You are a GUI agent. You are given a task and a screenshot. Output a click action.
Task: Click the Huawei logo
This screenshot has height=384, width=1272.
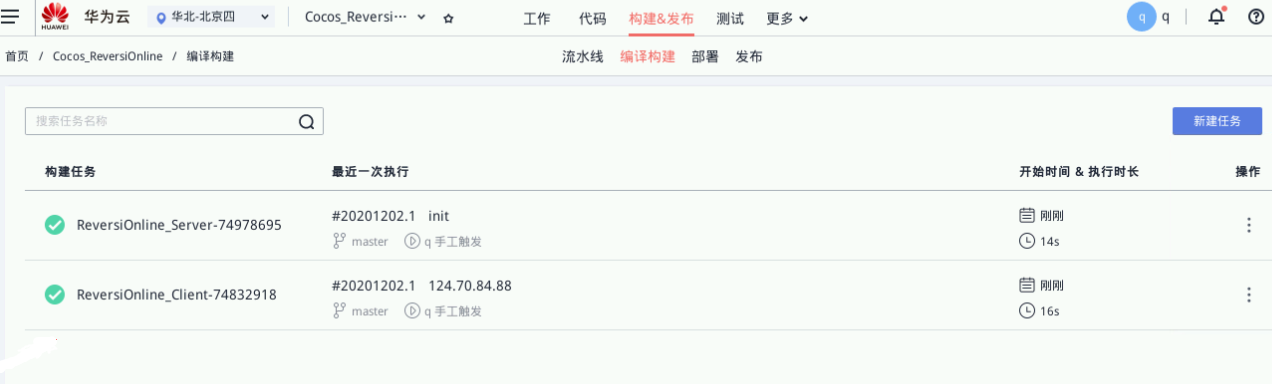pyautogui.click(x=55, y=17)
